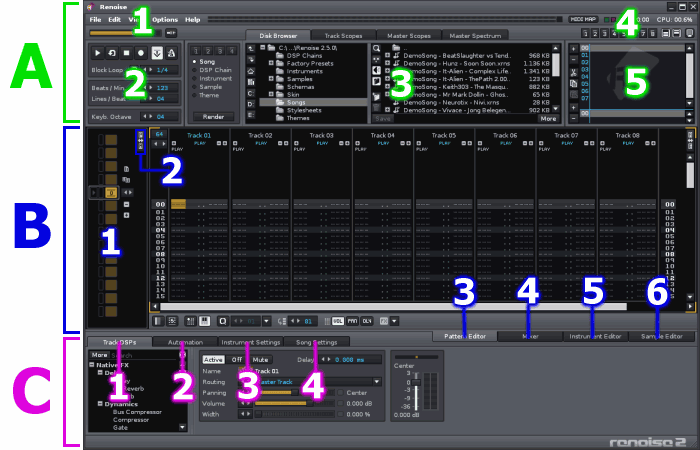Viewport: 700px width, 450px height.
Task: Open the Routing dropdown for Track 01
Action: [377, 382]
